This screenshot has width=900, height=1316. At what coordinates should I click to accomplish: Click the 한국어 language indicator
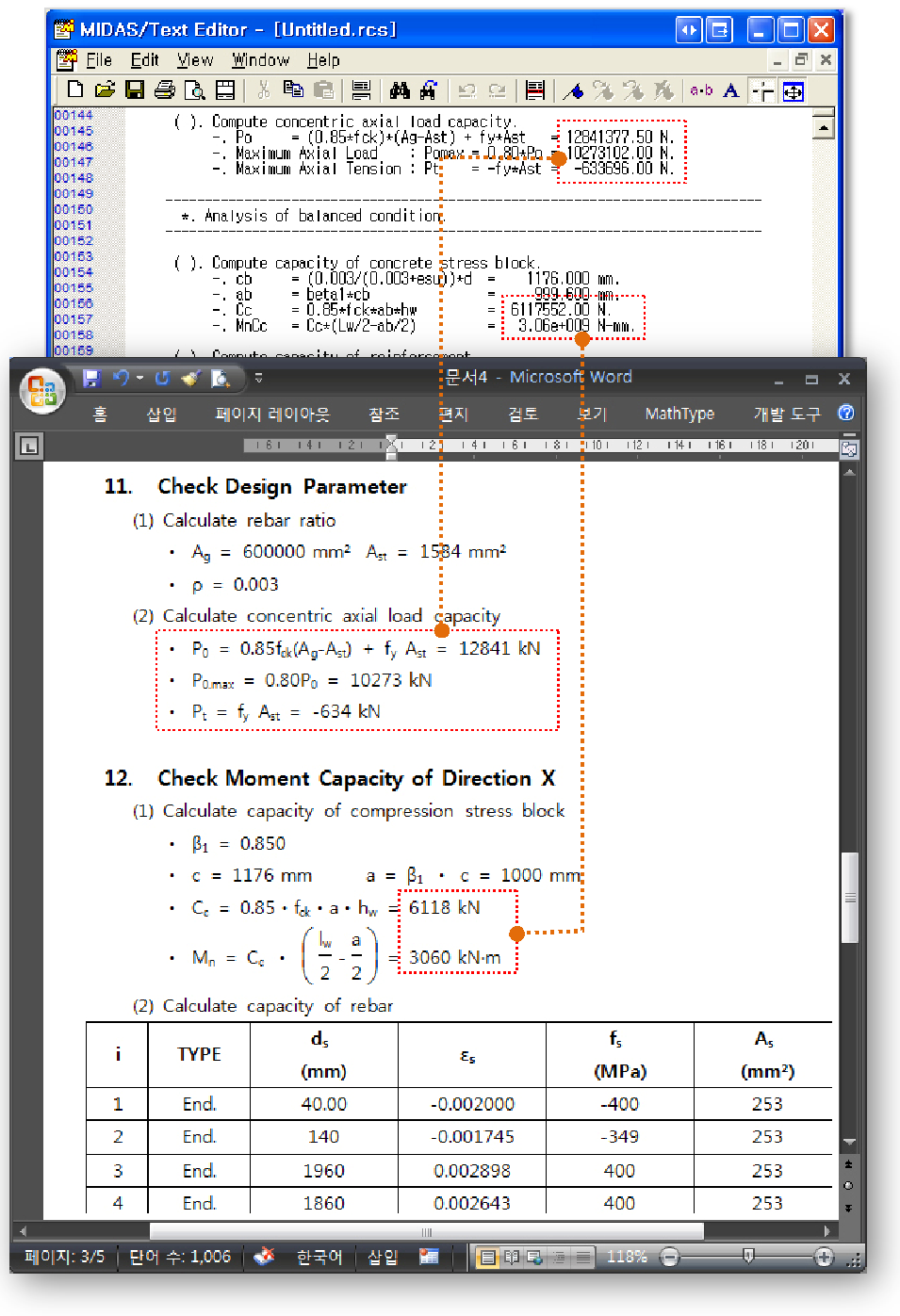319,1257
